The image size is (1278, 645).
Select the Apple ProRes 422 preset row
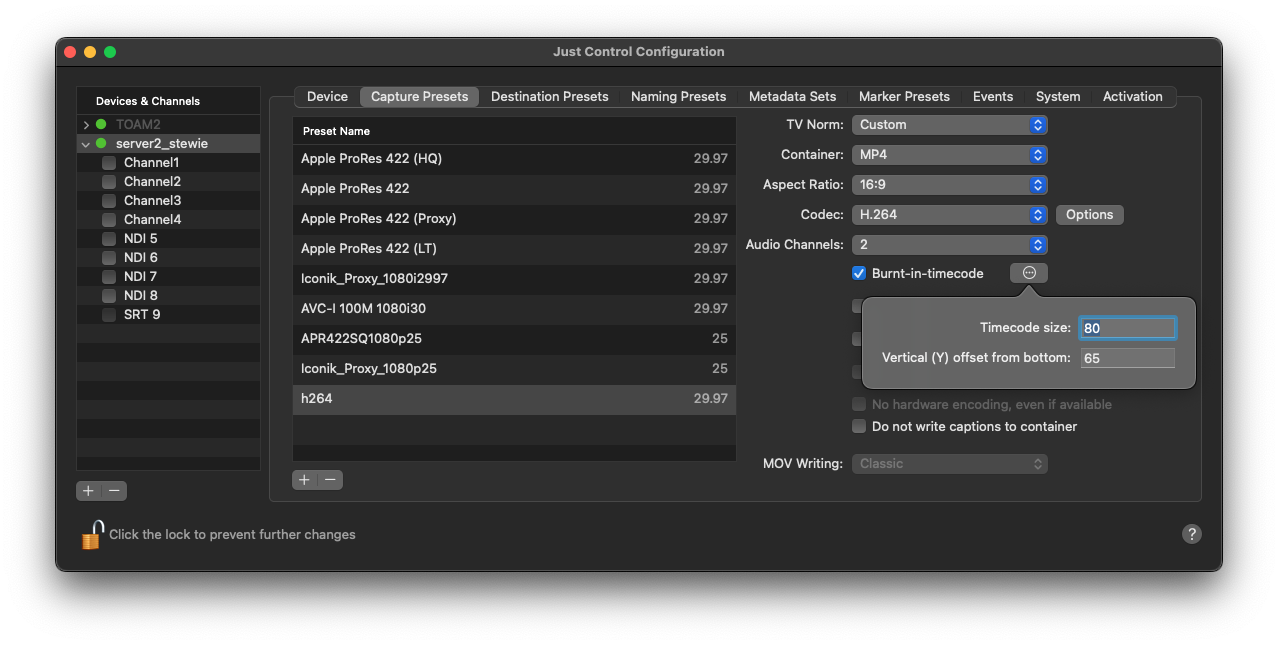[x=514, y=189]
